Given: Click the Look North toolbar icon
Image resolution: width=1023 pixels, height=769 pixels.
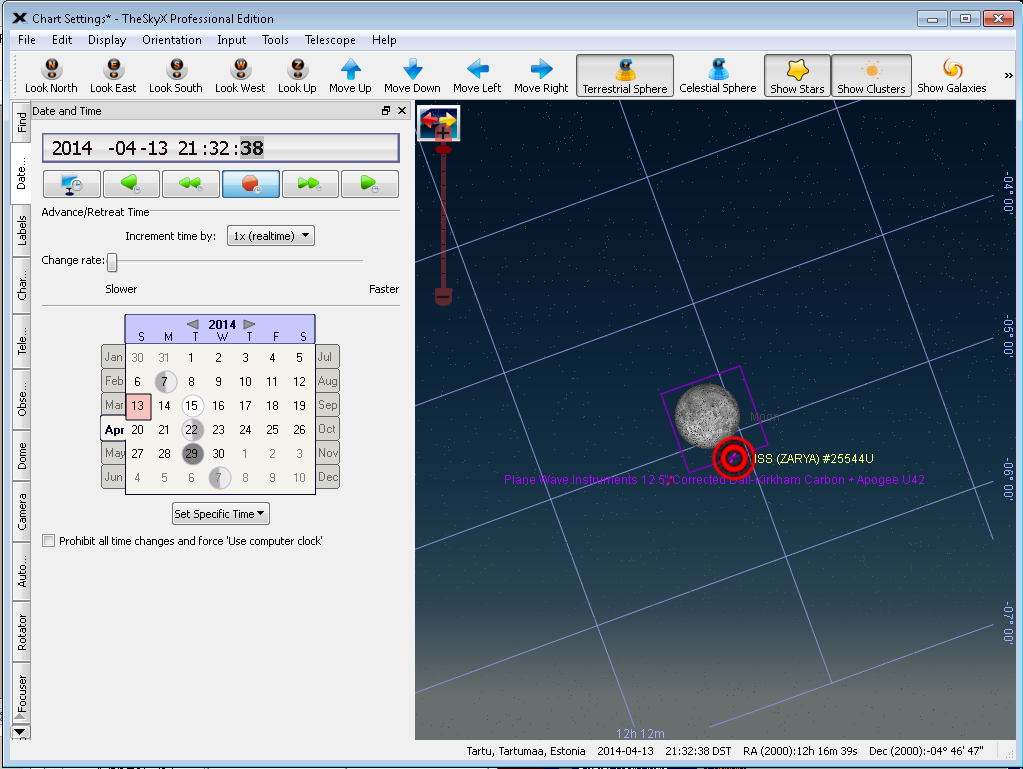Looking at the screenshot, I should tap(51, 69).
